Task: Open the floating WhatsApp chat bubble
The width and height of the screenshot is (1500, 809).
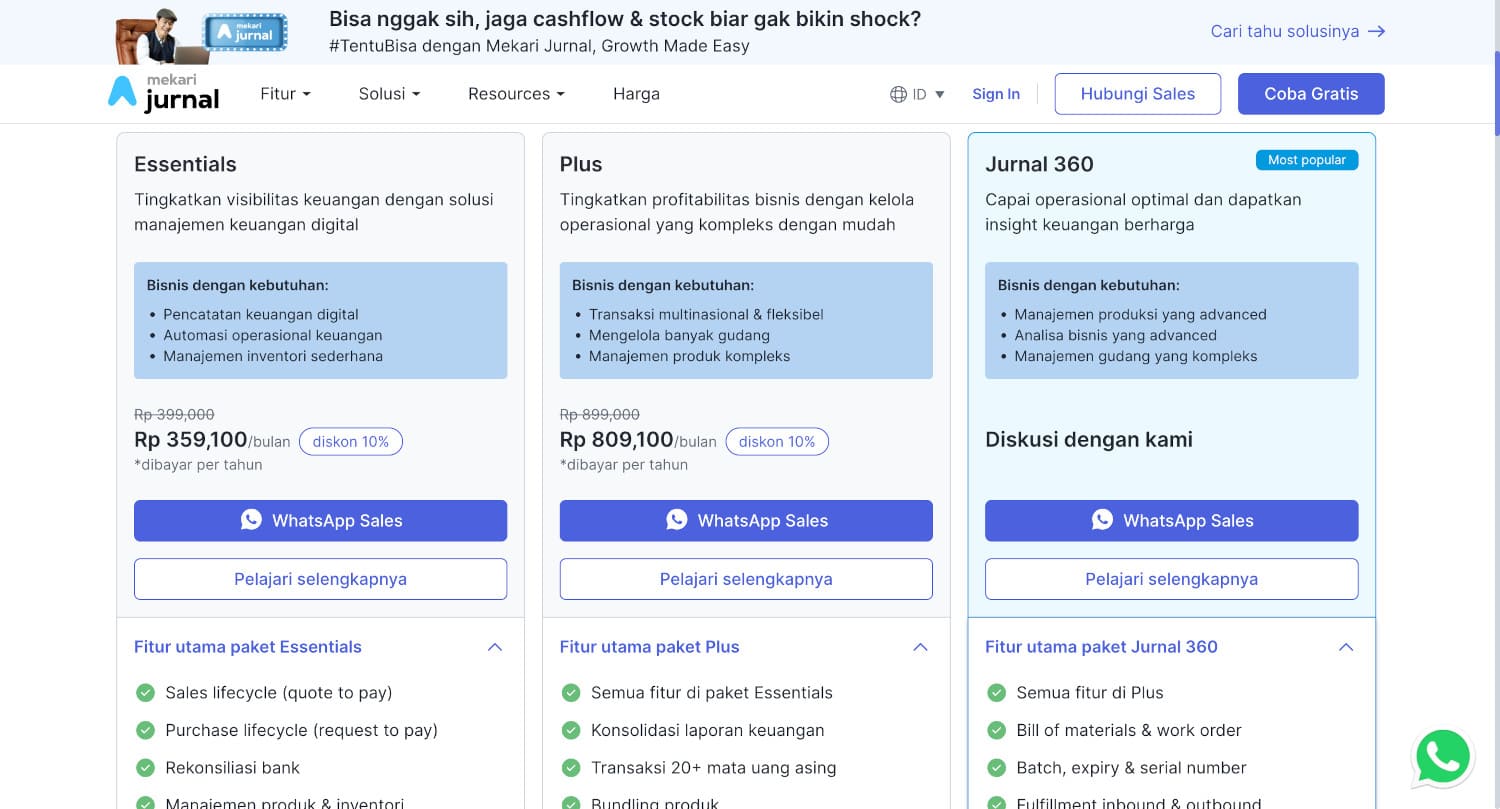Action: [1442, 757]
